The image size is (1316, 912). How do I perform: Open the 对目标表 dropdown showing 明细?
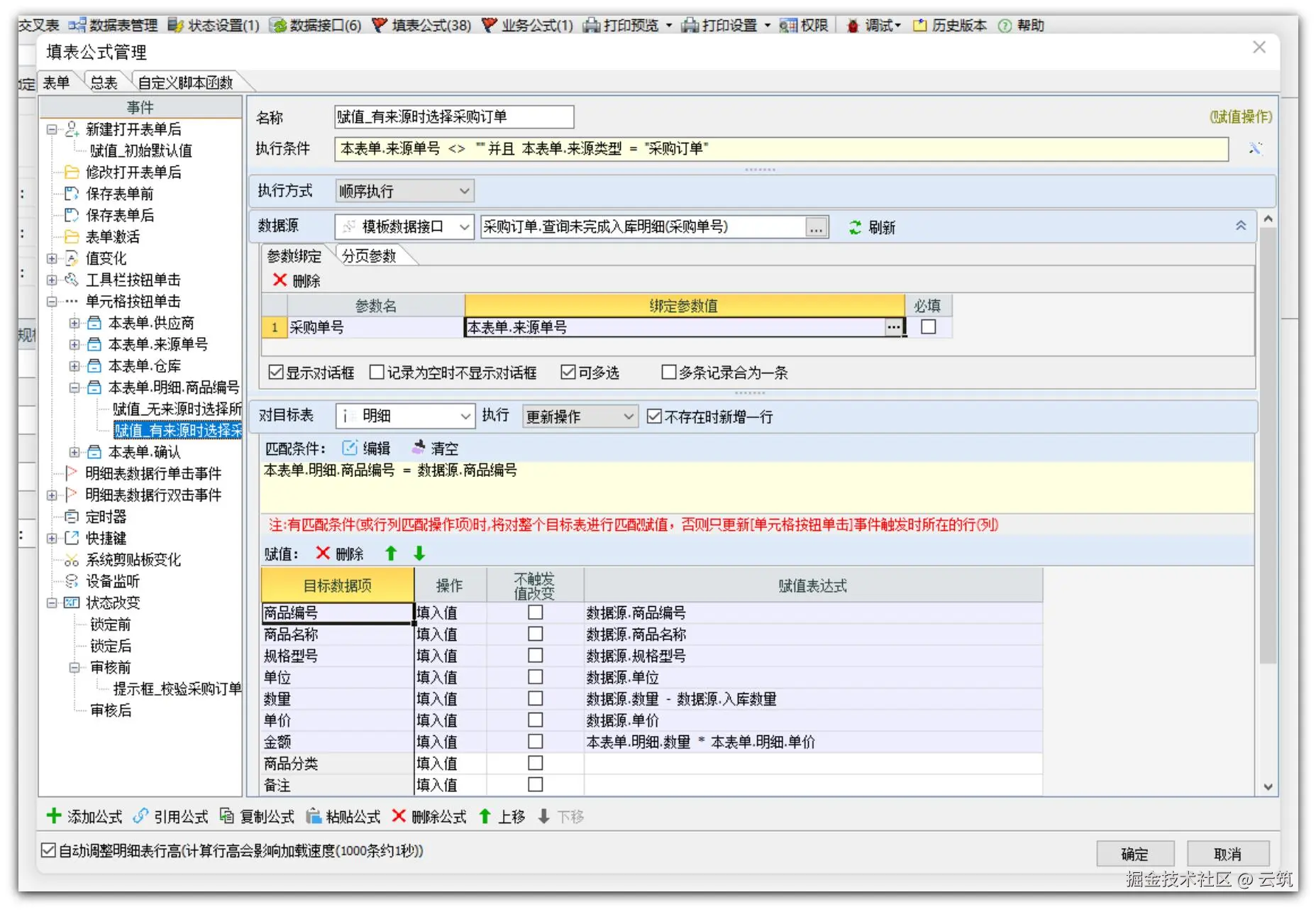pyautogui.click(x=465, y=417)
